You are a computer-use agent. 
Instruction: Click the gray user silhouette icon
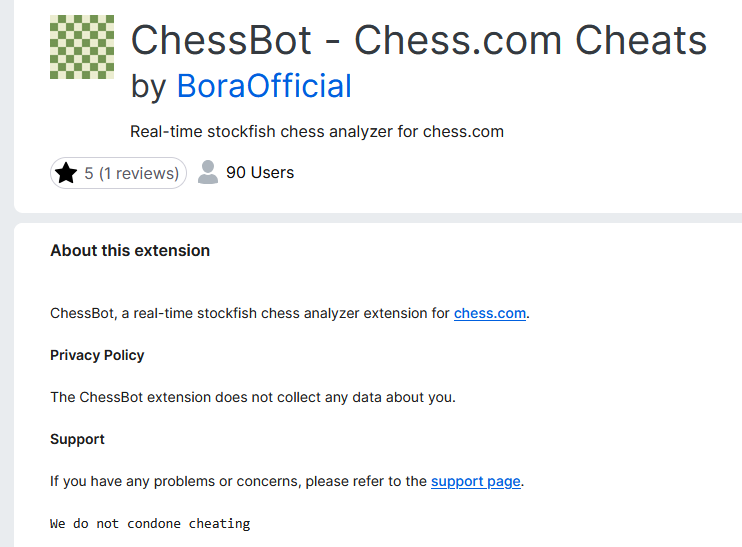pos(208,172)
